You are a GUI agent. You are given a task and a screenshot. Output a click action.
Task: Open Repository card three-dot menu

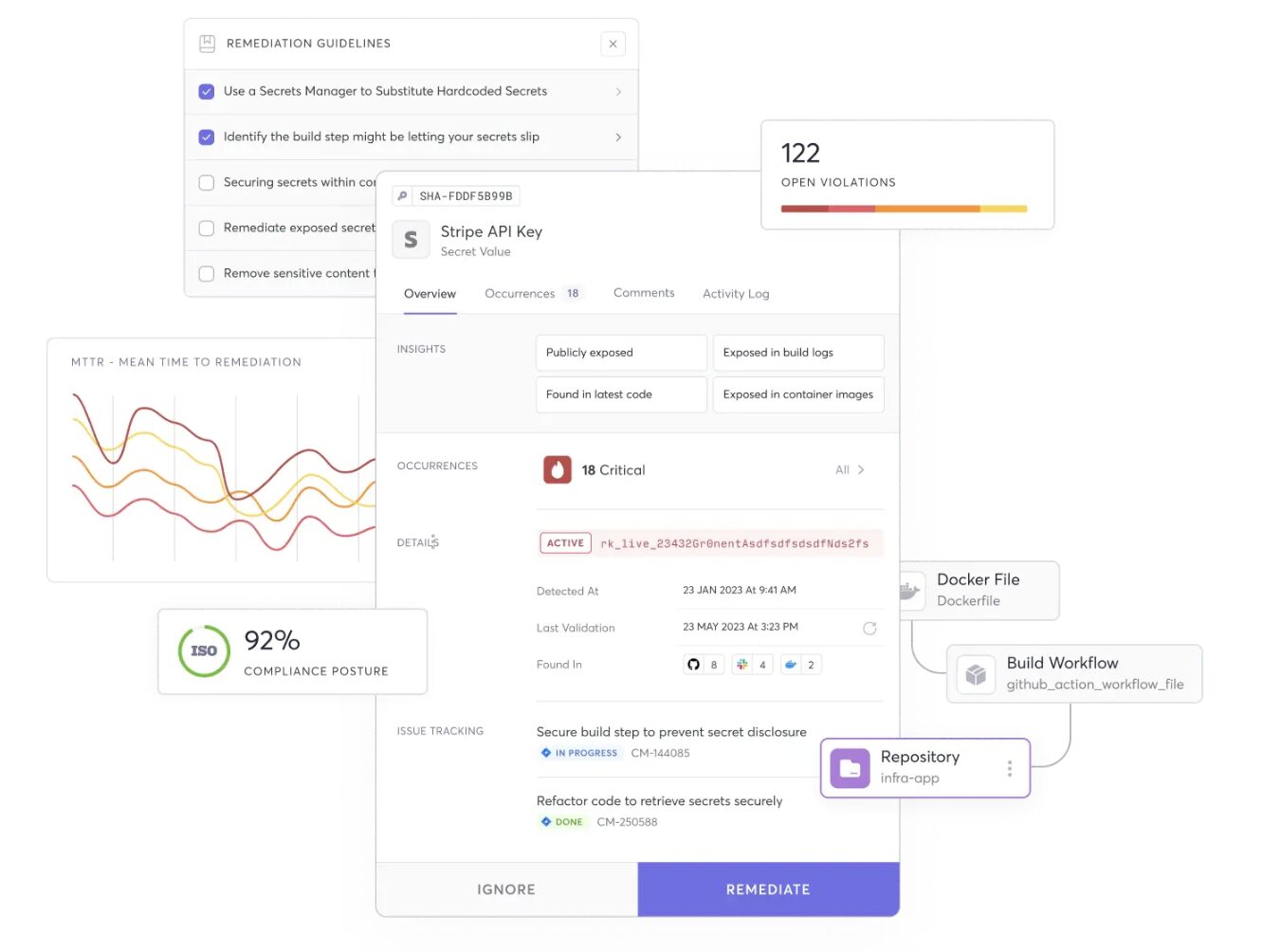1009,768
